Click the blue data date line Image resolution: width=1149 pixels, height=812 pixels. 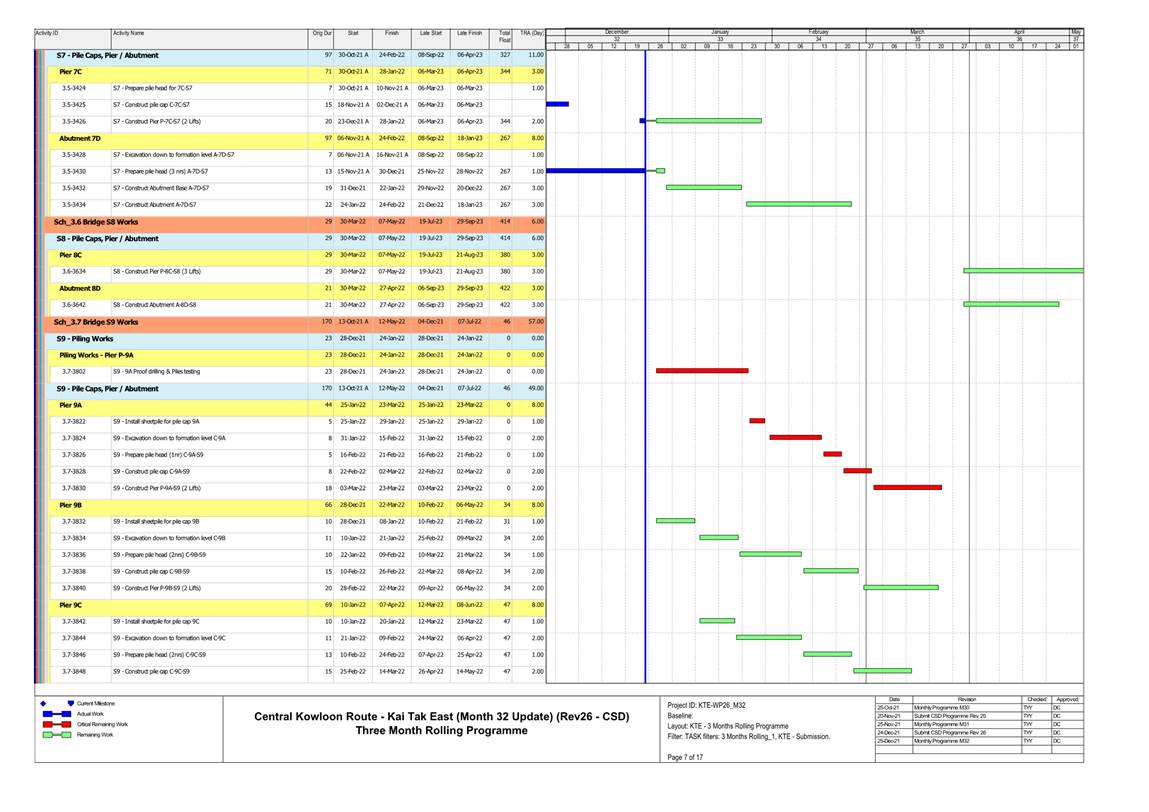(x=645, y=400)
